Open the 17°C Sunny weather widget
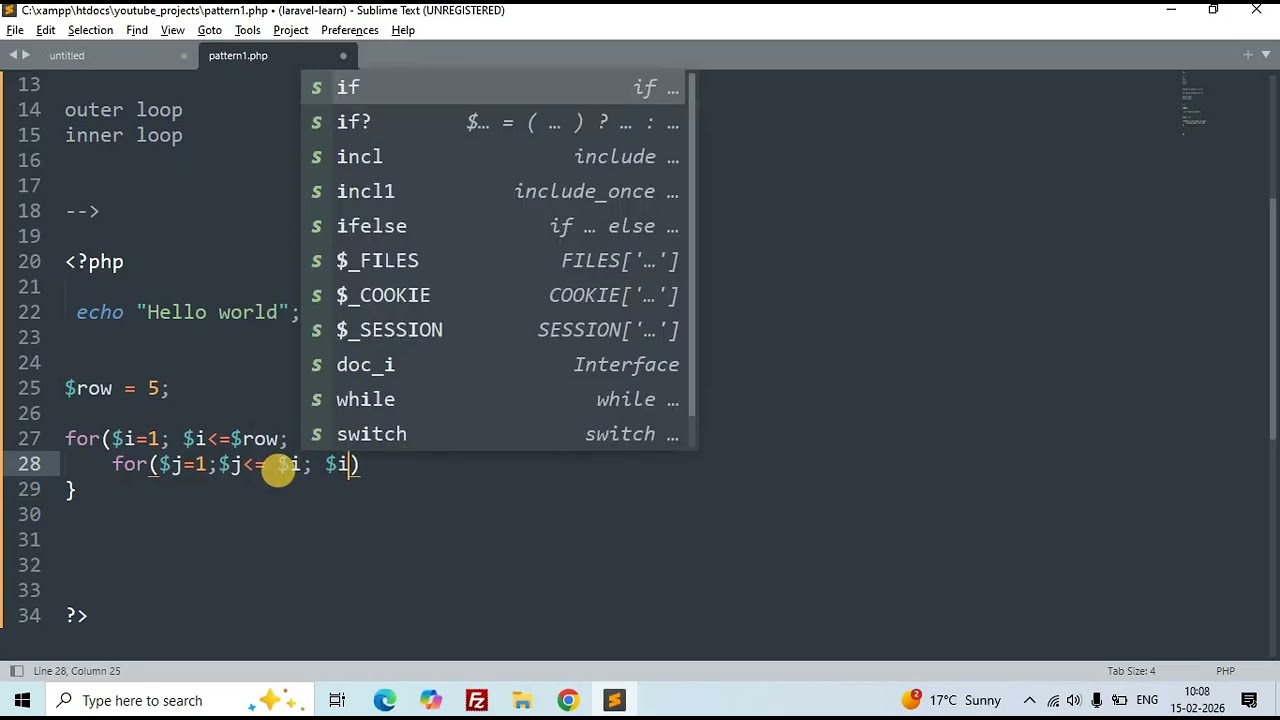 (951, 700)
